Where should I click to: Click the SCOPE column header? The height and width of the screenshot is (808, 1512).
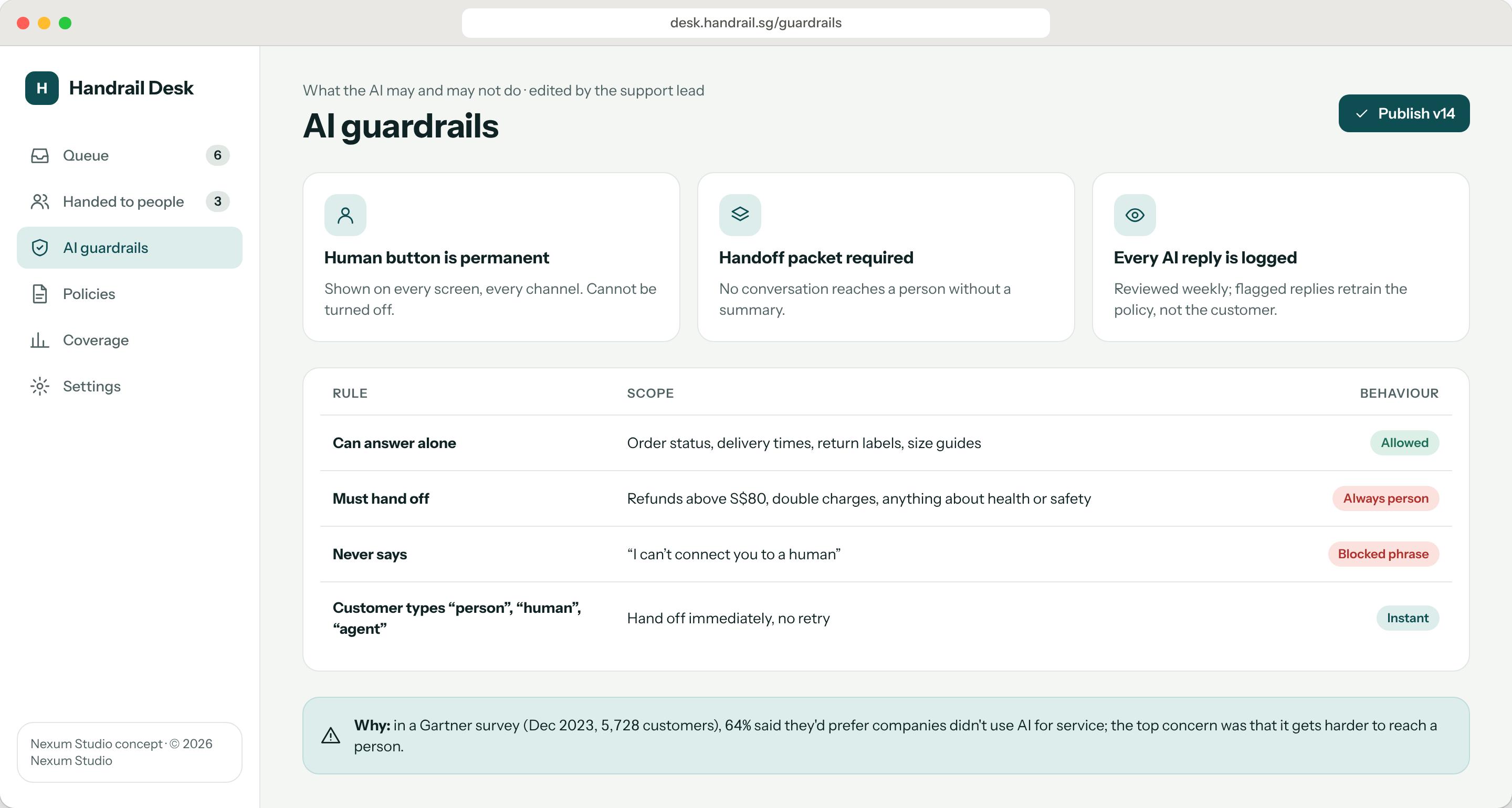(x=650, y=394)
